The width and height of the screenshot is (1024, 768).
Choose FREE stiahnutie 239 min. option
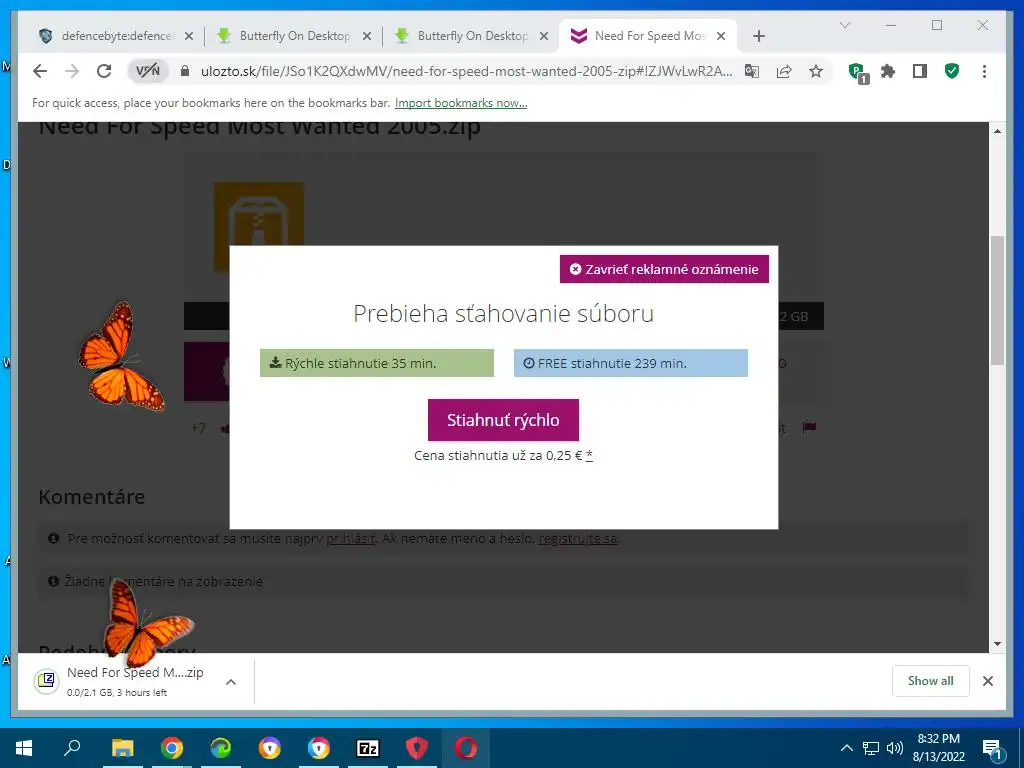tap(631, 363)
